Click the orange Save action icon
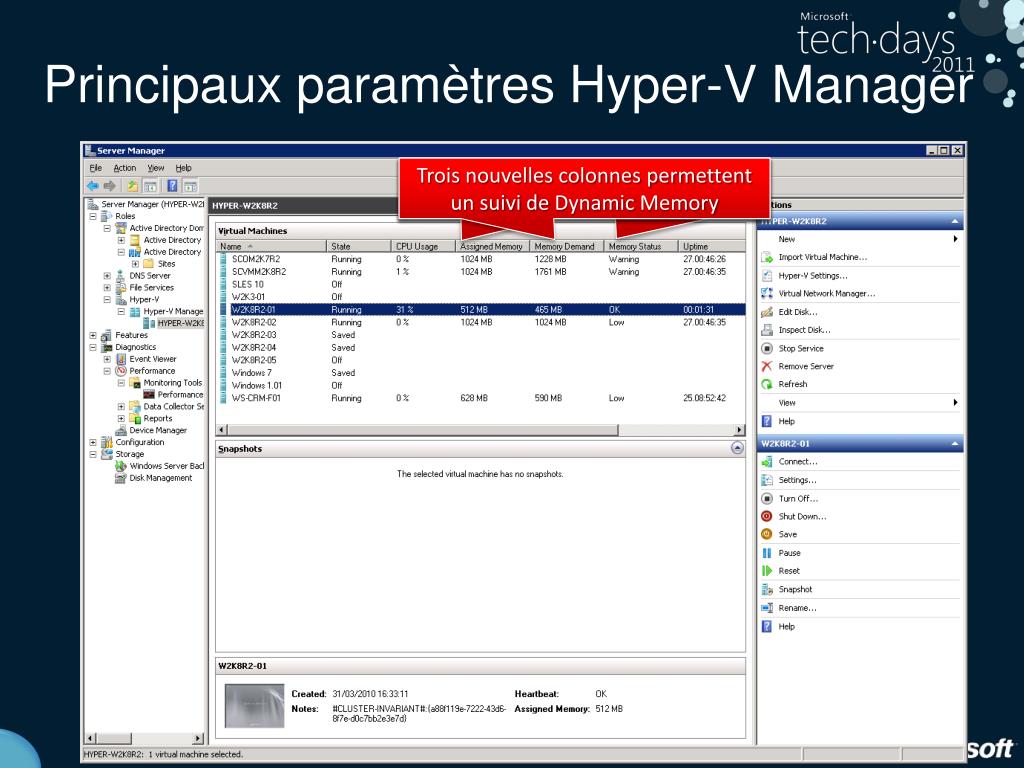 767,534
